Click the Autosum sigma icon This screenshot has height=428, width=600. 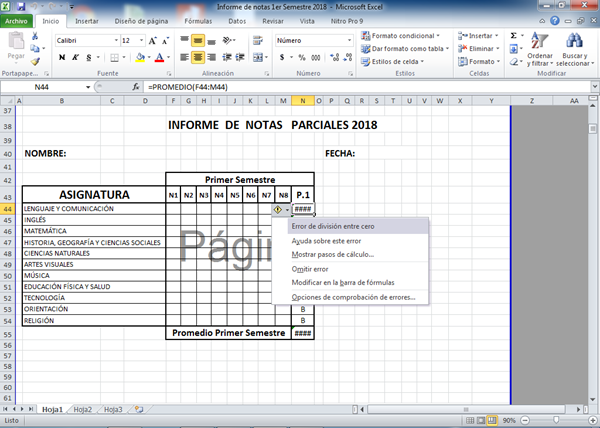513,35
